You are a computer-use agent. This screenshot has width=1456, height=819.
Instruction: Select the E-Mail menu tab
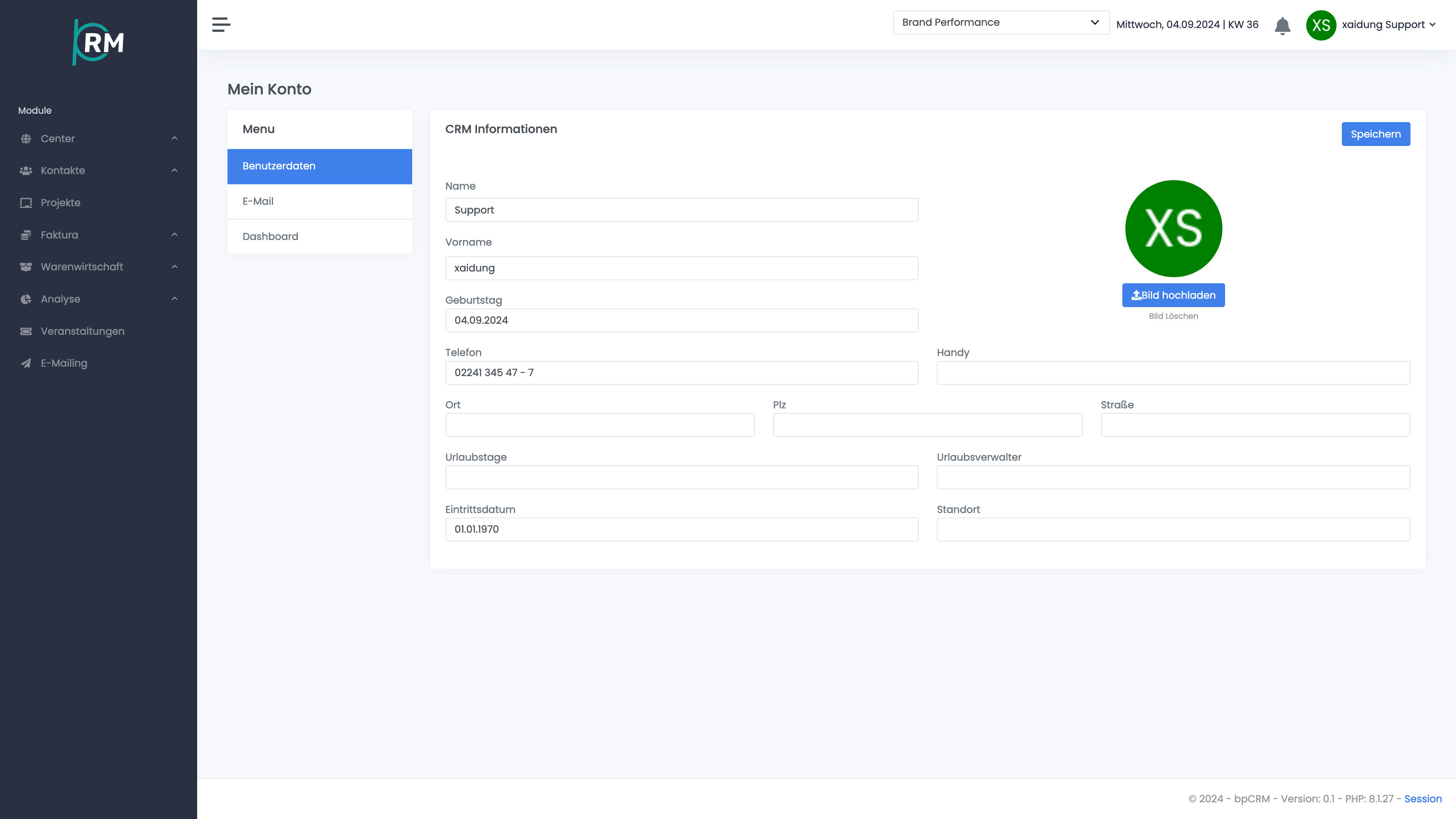pos(319,201)
